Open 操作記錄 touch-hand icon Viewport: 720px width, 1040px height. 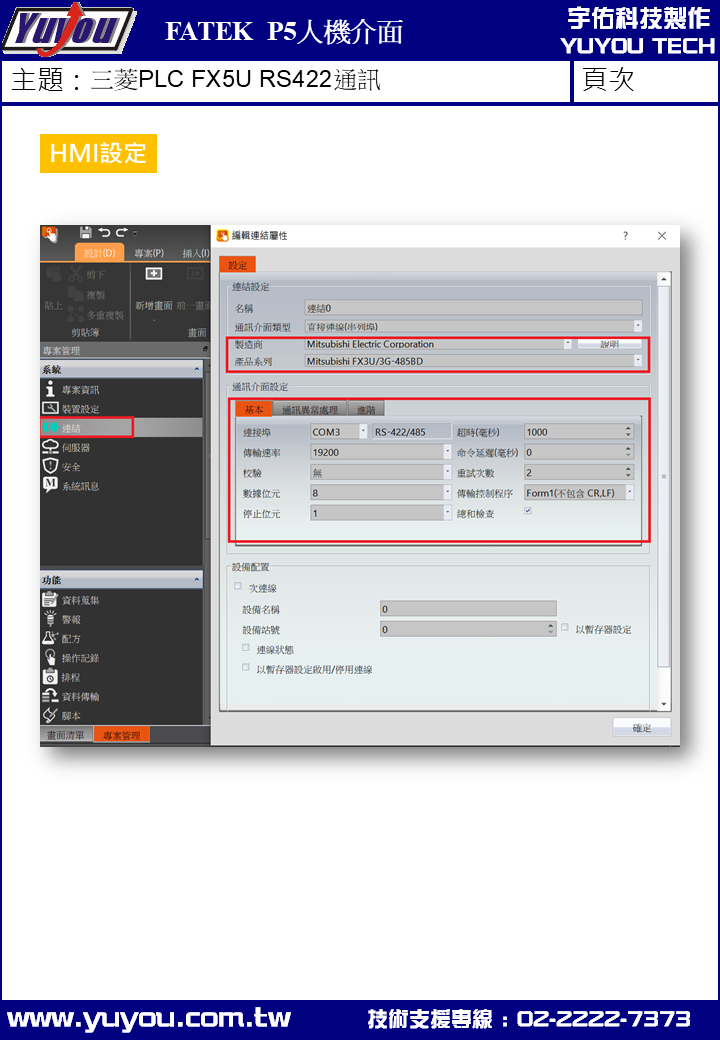pyautogui.click(x=50, y=657)
